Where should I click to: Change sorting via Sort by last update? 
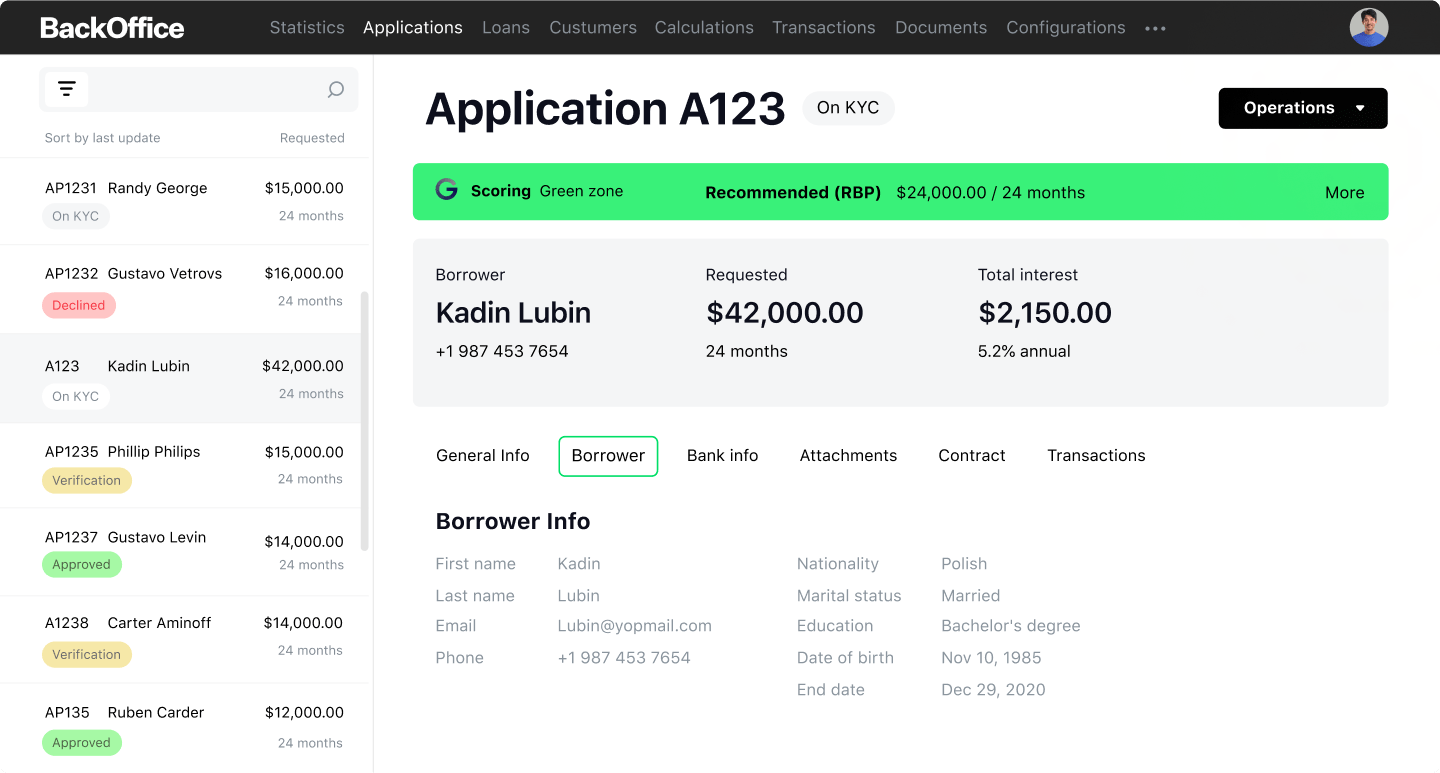click(101, 138)
